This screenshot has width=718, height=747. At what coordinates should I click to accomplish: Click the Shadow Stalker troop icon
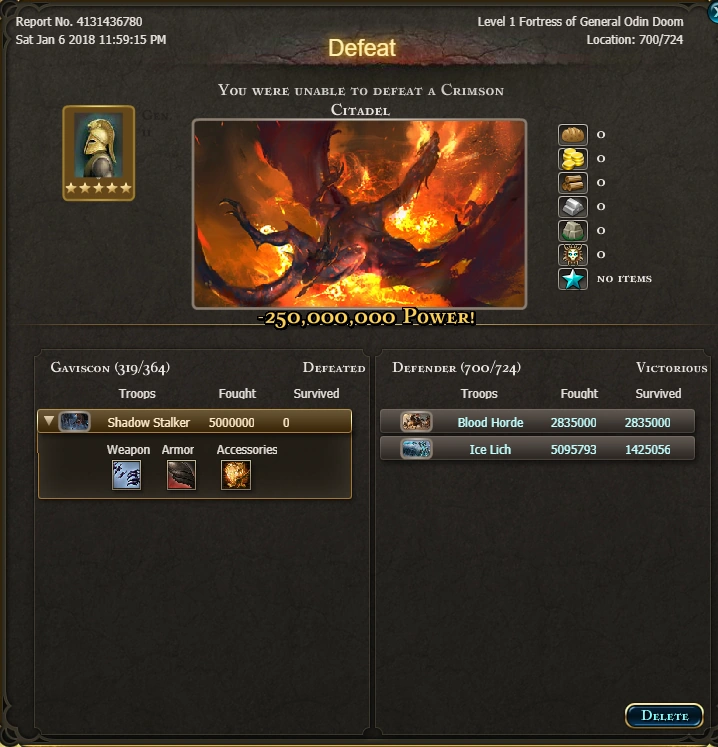[x=74, y=422]
